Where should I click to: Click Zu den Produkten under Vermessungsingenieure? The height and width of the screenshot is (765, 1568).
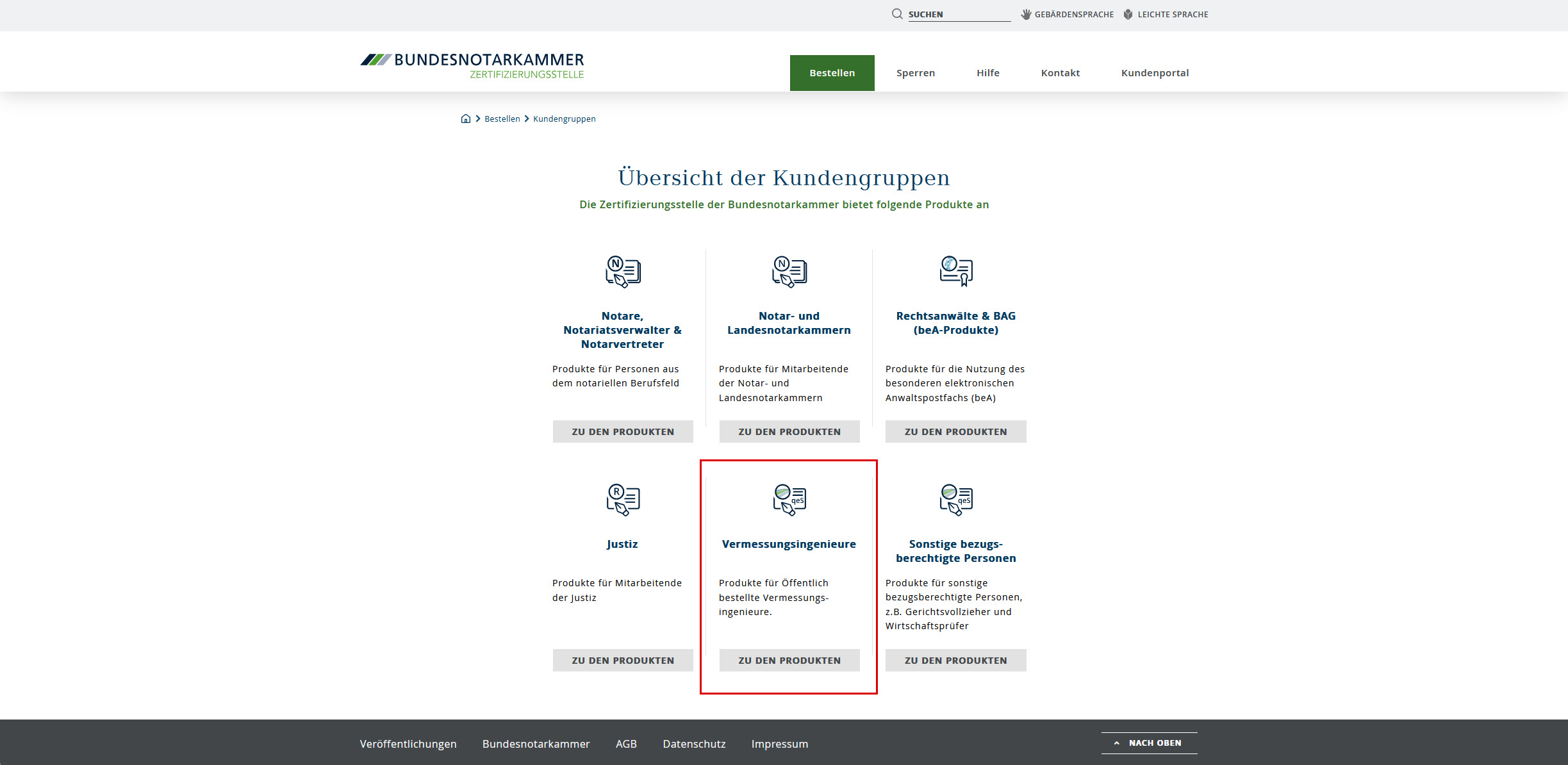(789, 661)
